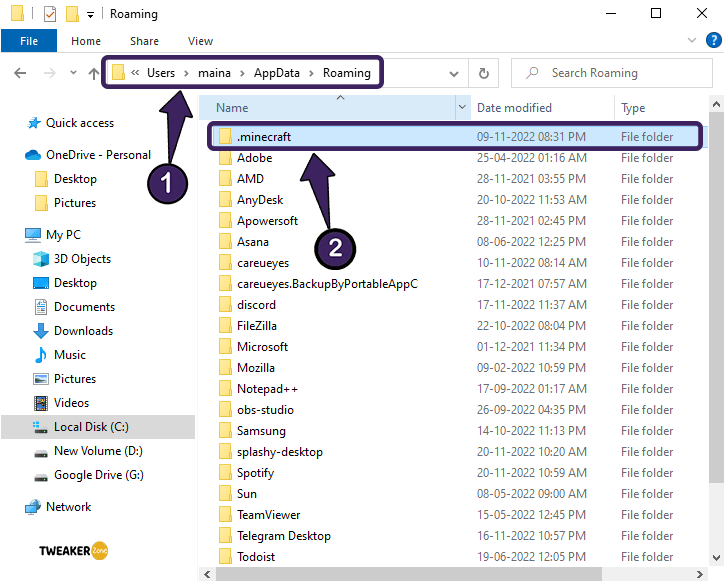
Task: Select the Telegram Desktop folder icon
Action: pos(225,536)
